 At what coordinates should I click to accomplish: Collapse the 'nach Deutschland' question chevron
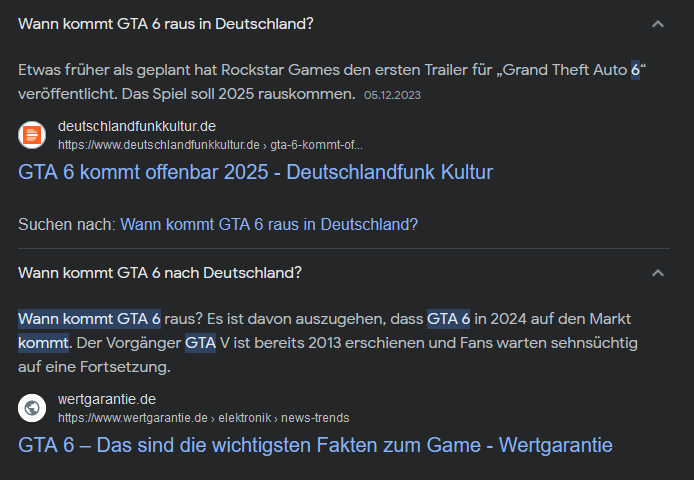658,273
